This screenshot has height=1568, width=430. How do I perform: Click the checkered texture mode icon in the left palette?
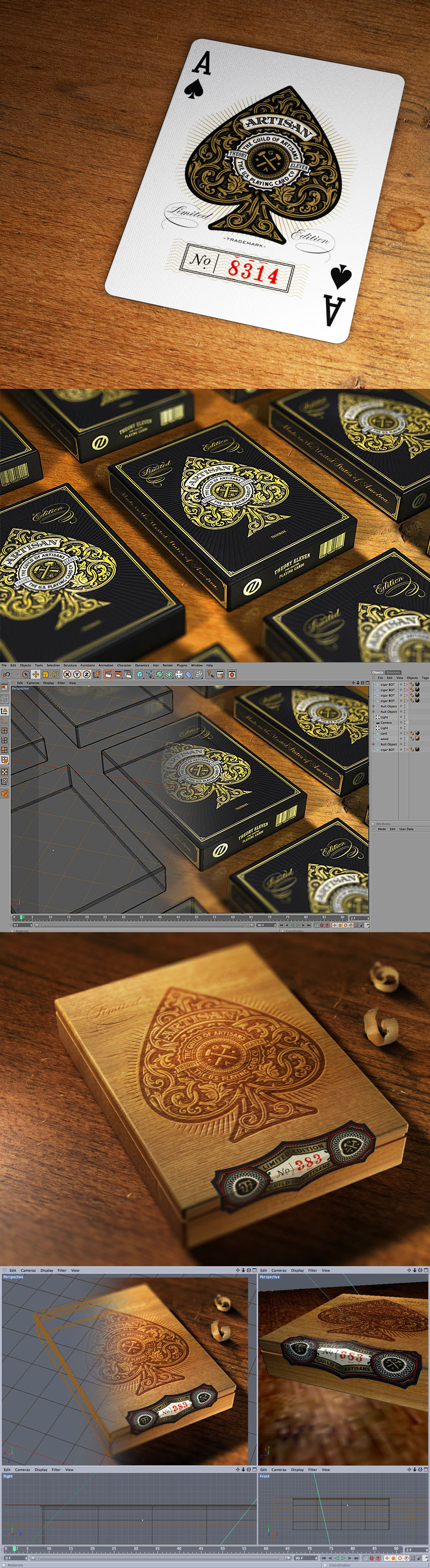tap(4, 773)
